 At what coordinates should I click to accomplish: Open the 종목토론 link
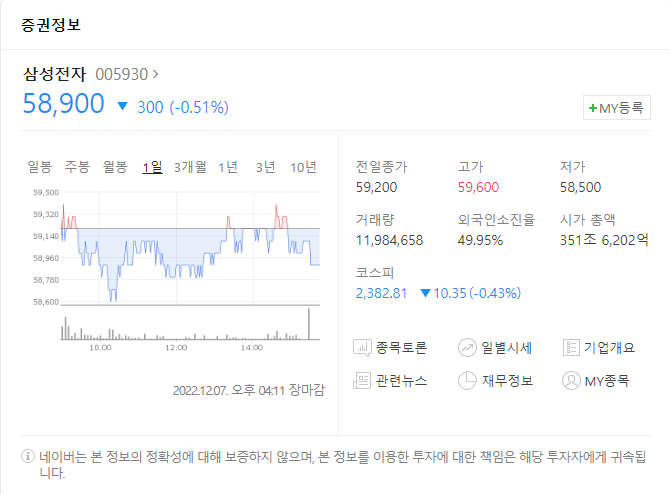coord(401,348)
